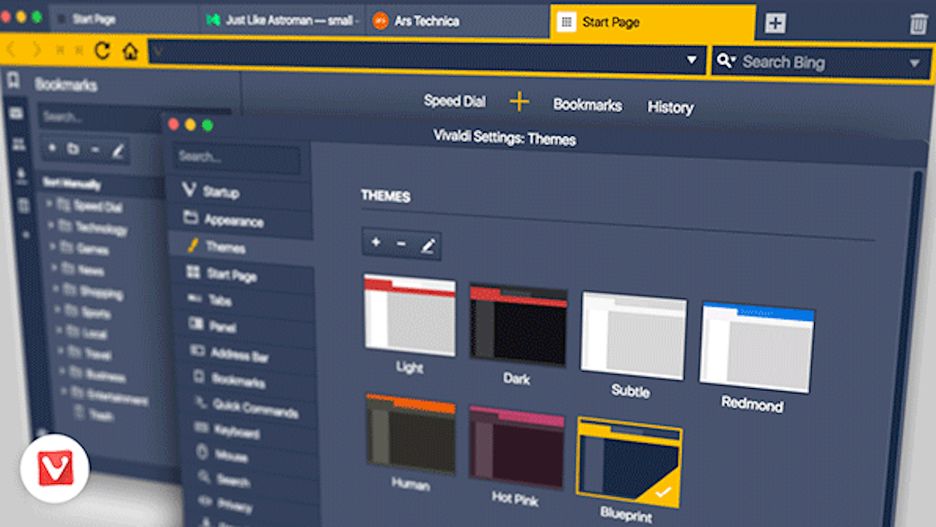This screenshot has width=936, height=527.
Task: Add a new theme with plus icon
Action: (375, 242)
